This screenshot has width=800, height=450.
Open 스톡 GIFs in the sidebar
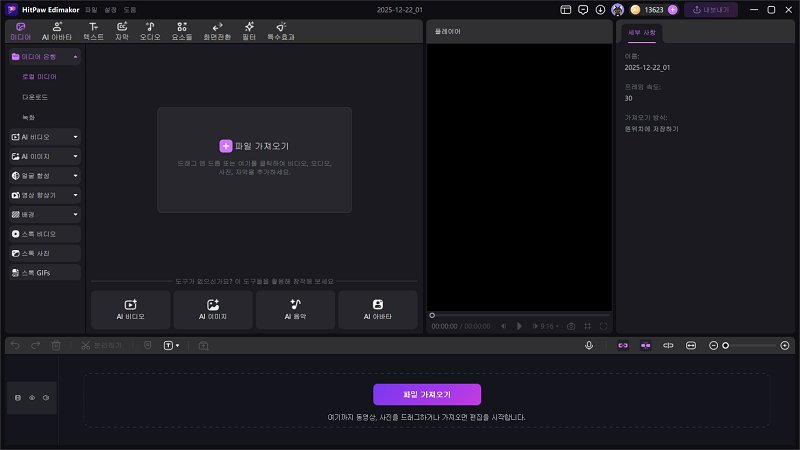coord(45,272)
